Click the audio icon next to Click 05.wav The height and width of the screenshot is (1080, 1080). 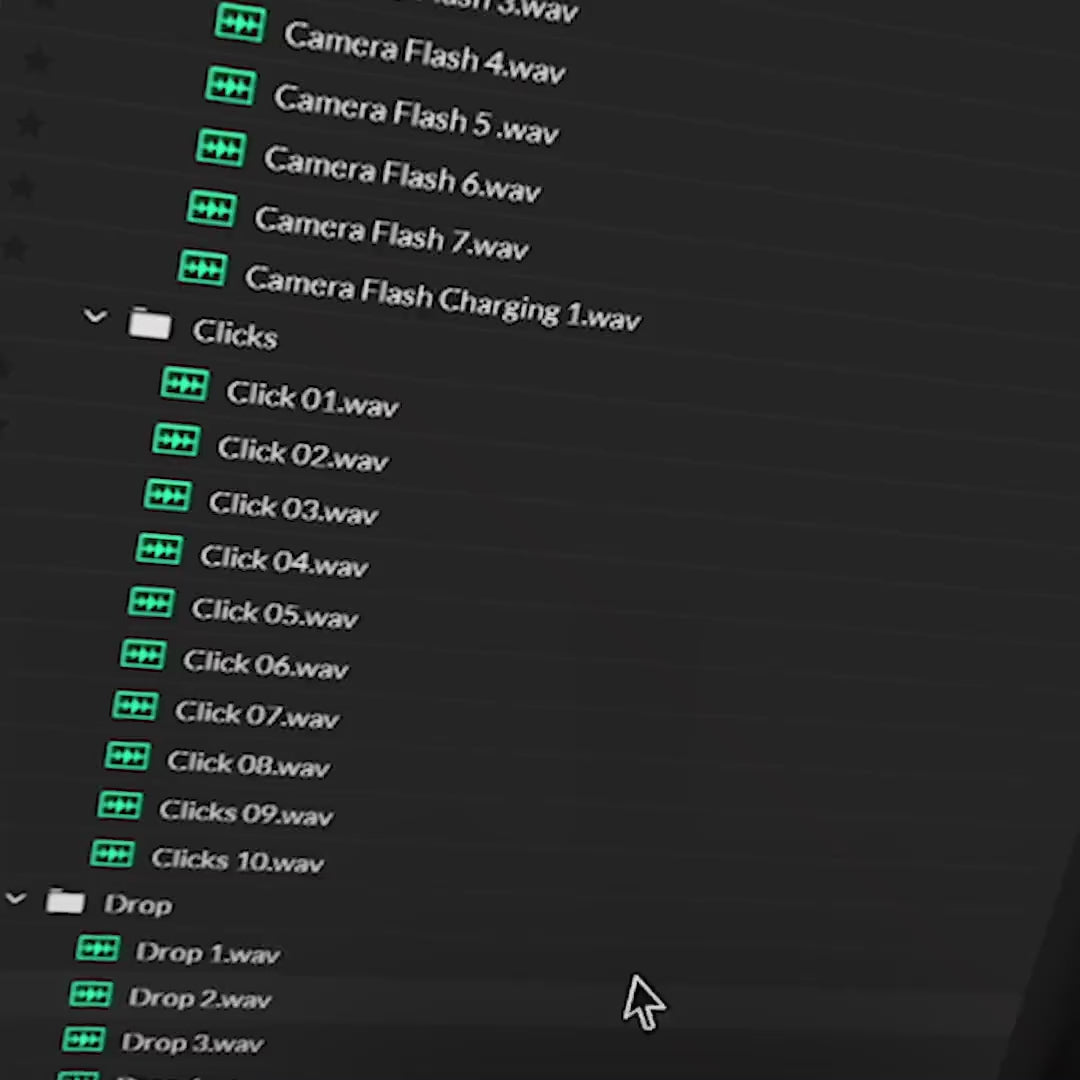coord(151,602)
